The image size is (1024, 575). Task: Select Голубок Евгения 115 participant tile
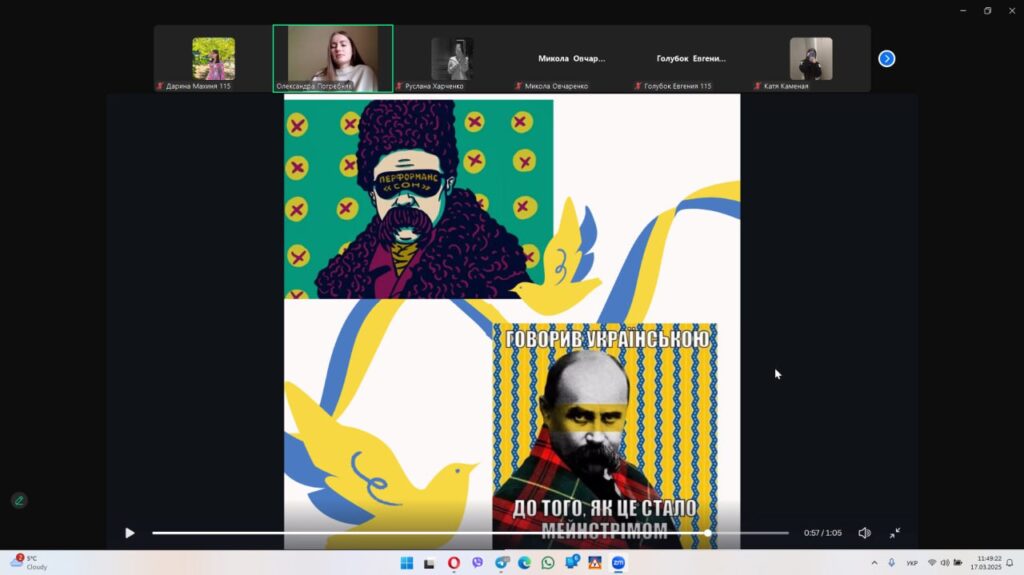pos(691,59)
